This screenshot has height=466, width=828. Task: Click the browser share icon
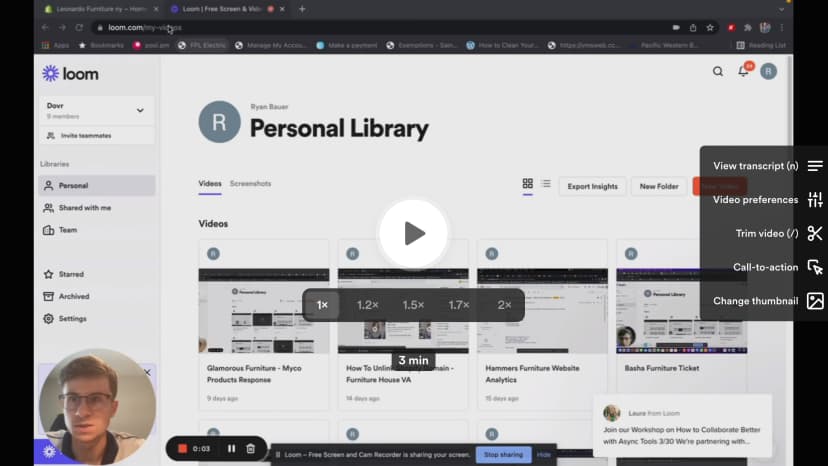[693, 27]
